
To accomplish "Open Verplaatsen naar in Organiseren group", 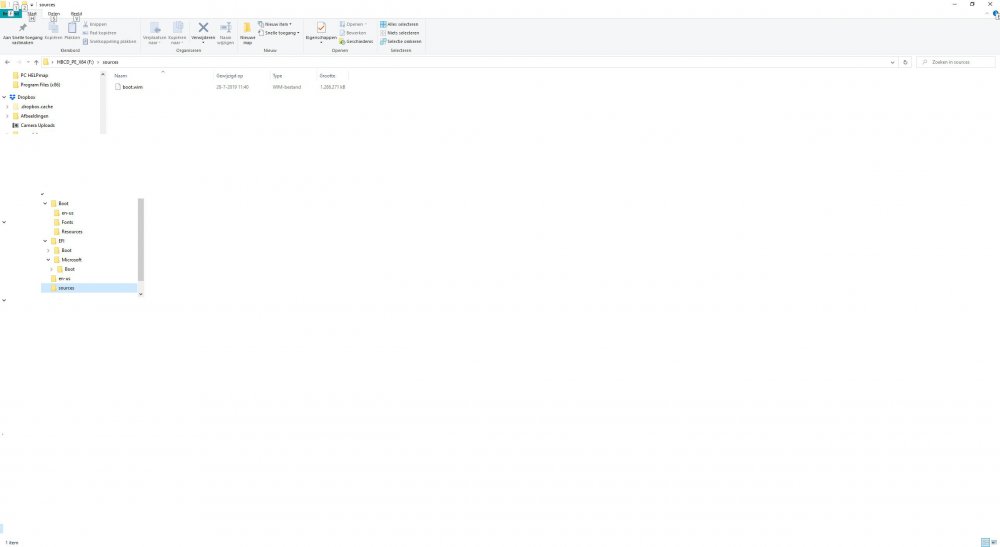I will click(x=154, y=33).
